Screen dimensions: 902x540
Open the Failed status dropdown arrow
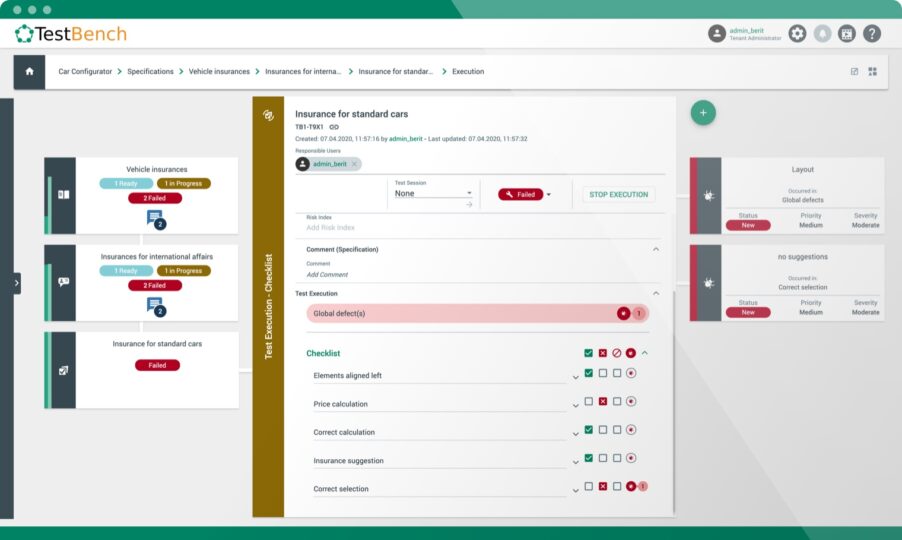coord(549,195)
